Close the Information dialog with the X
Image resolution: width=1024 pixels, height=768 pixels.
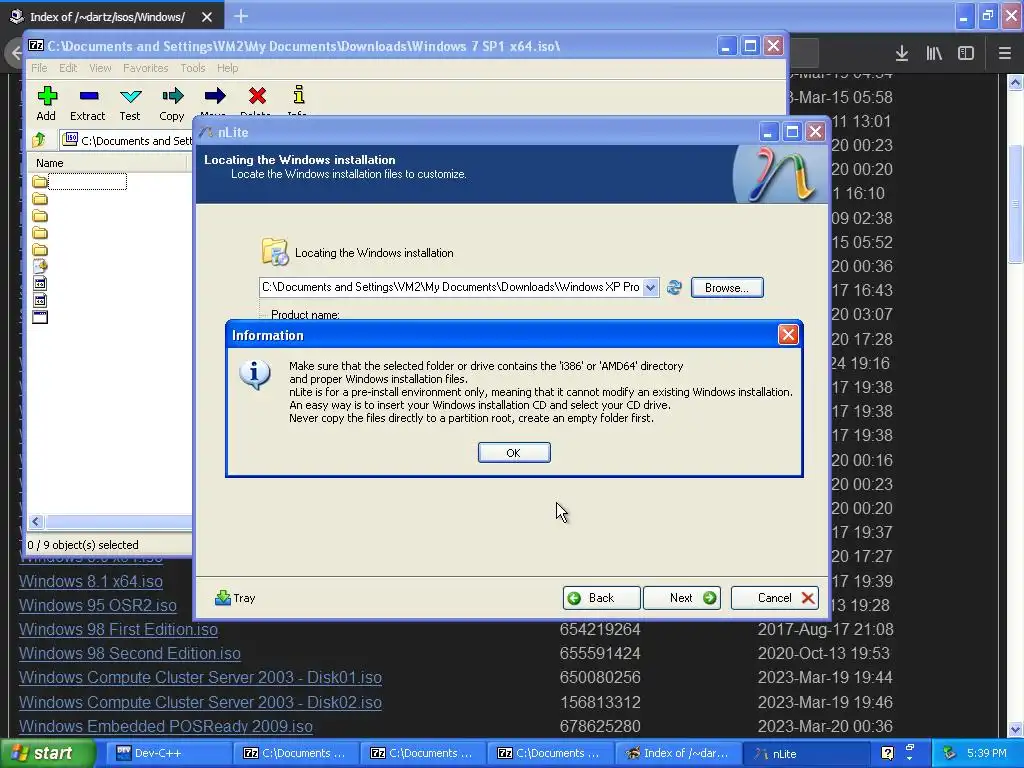click(x=788, y=335)
